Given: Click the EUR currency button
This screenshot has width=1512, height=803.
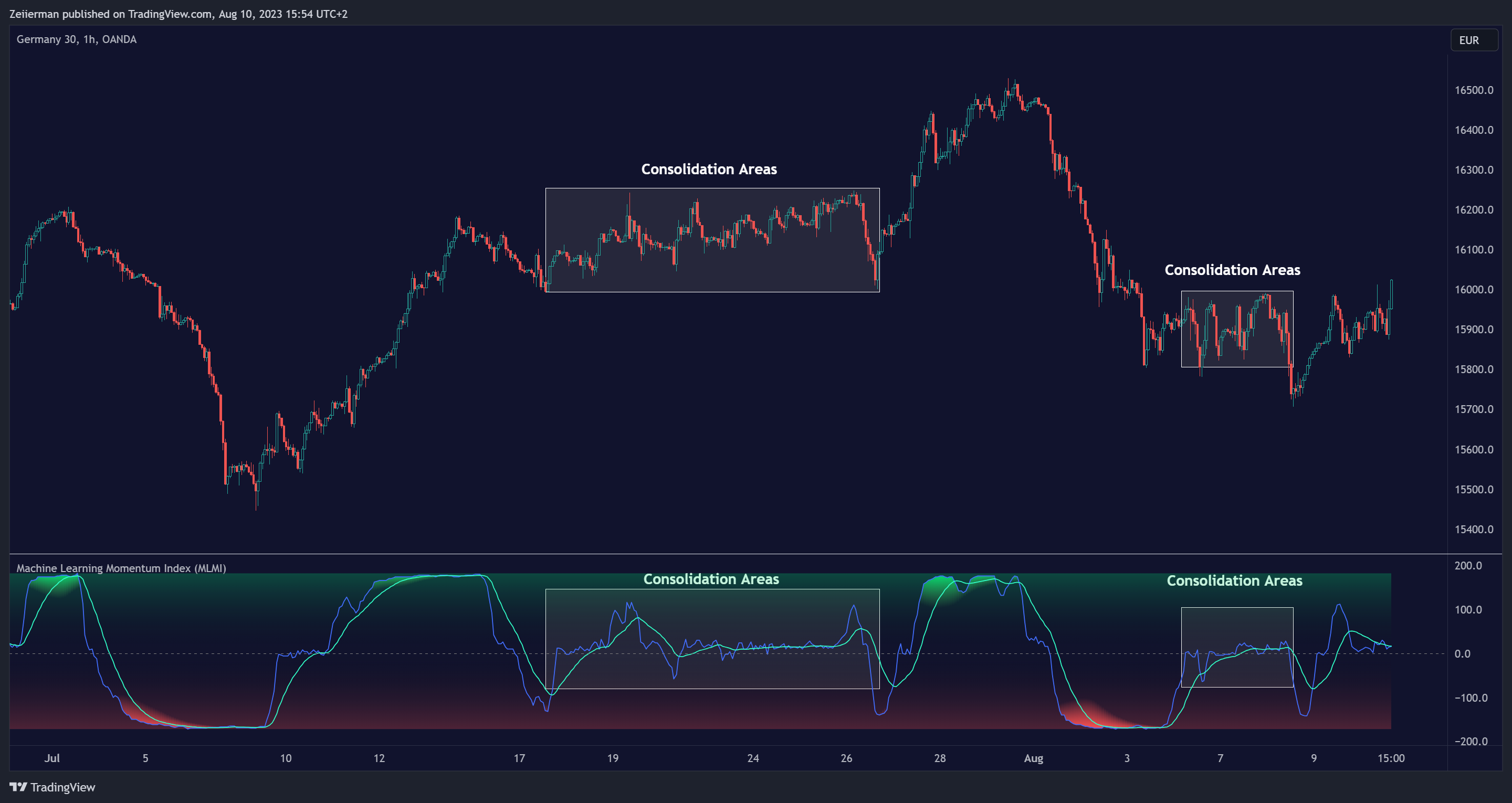Looking at the screenshot, I should [1474, 40].
